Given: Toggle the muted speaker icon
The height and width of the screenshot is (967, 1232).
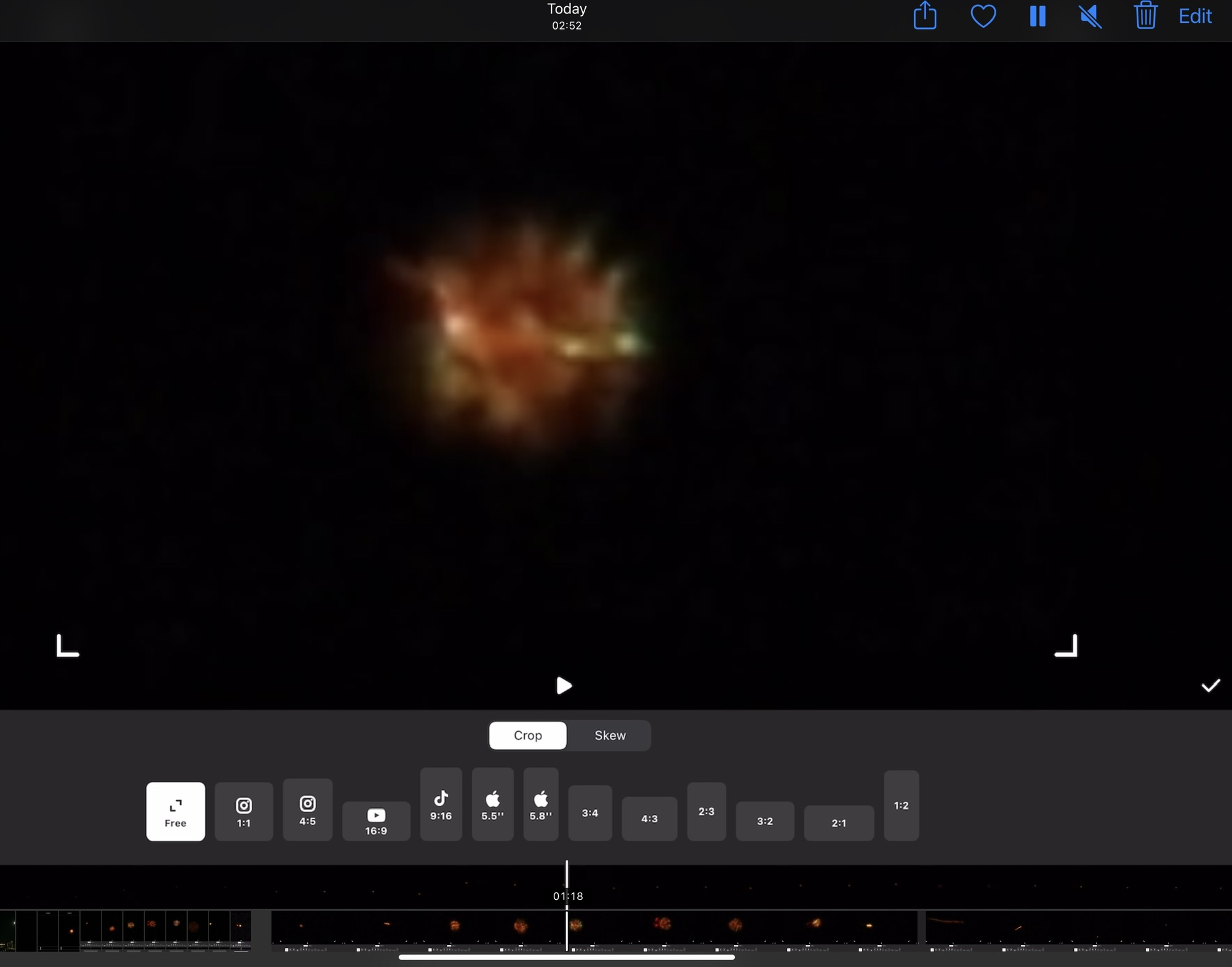Looking at the screenshot, I should [x=1090, y=16].
